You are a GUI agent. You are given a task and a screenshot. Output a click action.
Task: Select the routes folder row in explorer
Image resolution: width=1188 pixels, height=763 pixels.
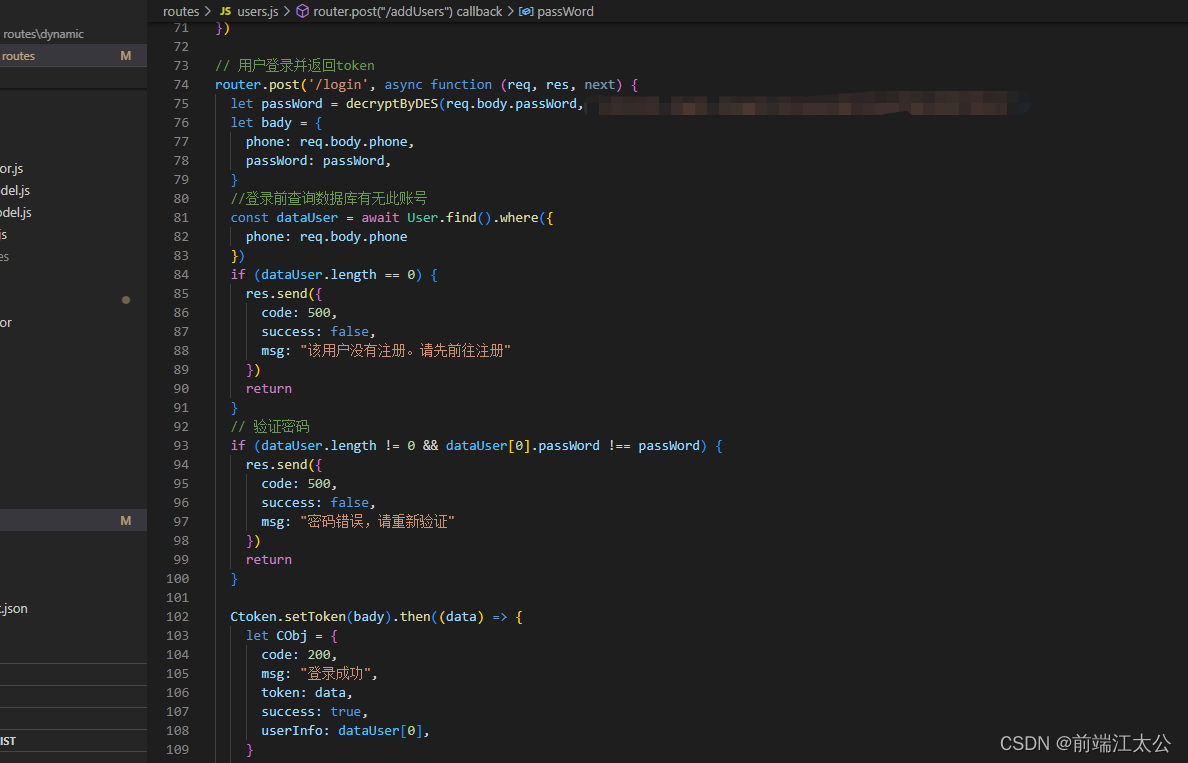click(x=73, y=56)
